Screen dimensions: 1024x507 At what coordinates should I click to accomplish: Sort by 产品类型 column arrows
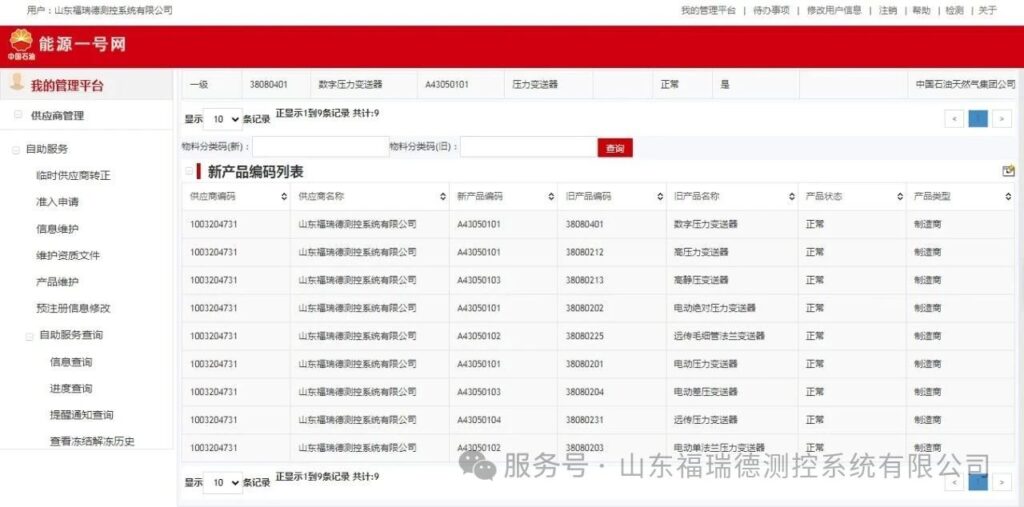coord(1008,197)
